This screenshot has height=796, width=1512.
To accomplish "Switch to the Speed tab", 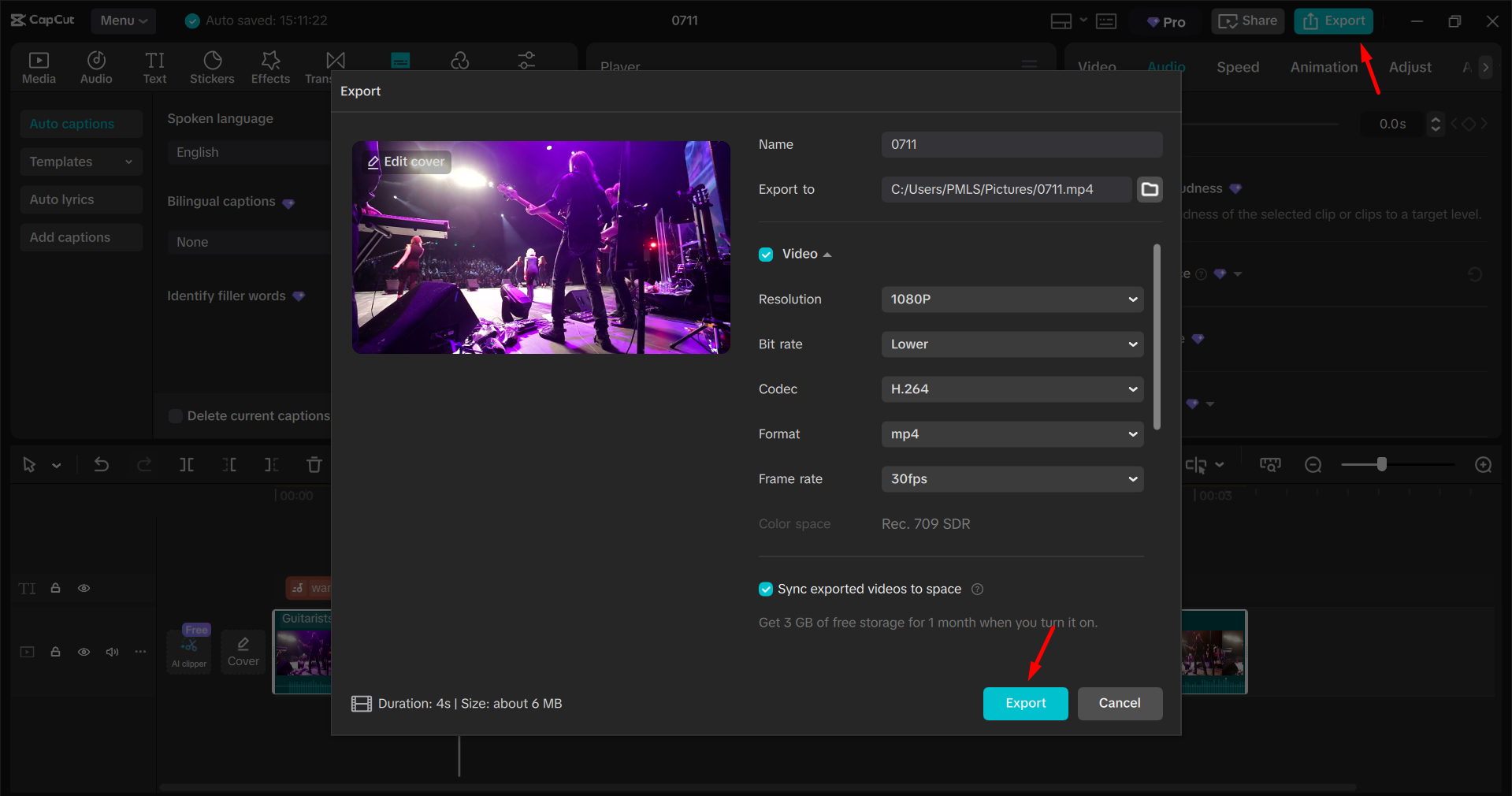I will coord(1237,67).
